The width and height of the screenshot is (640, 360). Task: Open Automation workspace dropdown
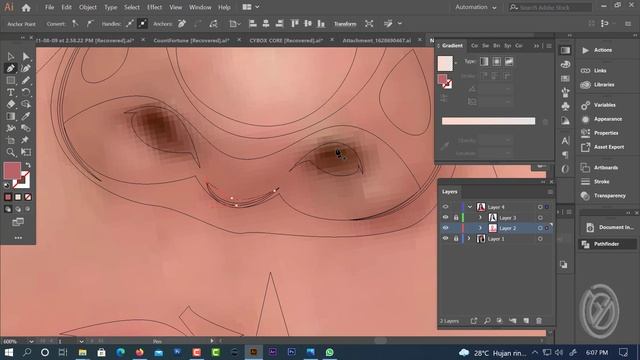[x=476, y=7]
